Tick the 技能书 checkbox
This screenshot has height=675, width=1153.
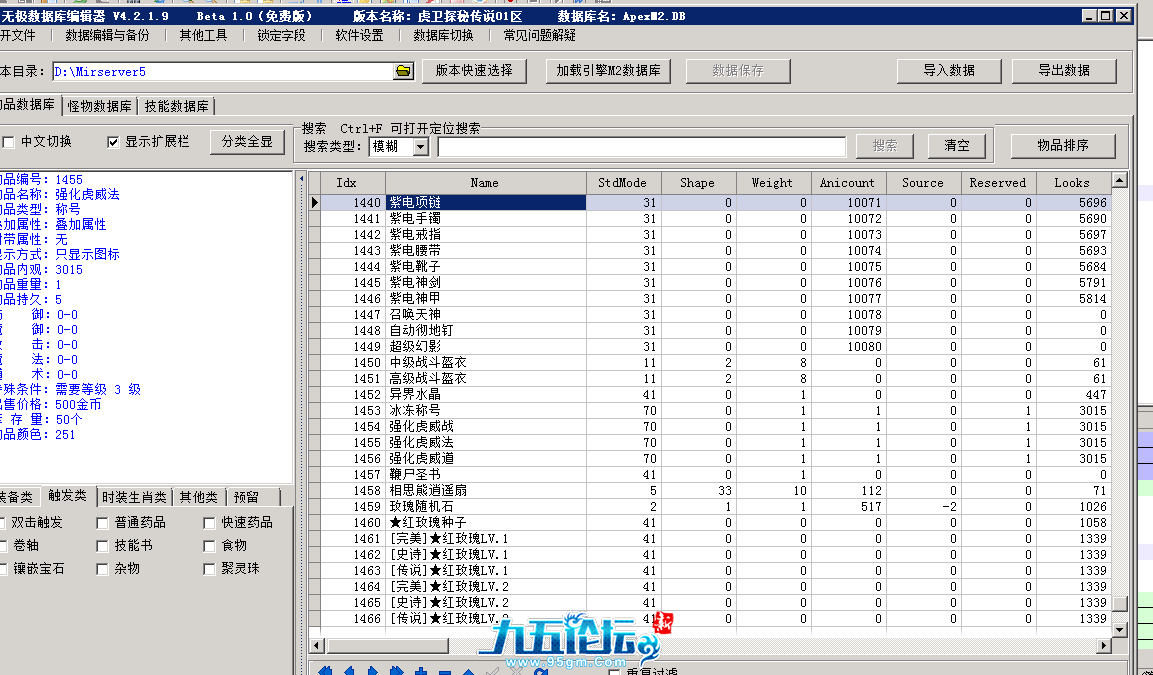point(103,546)
